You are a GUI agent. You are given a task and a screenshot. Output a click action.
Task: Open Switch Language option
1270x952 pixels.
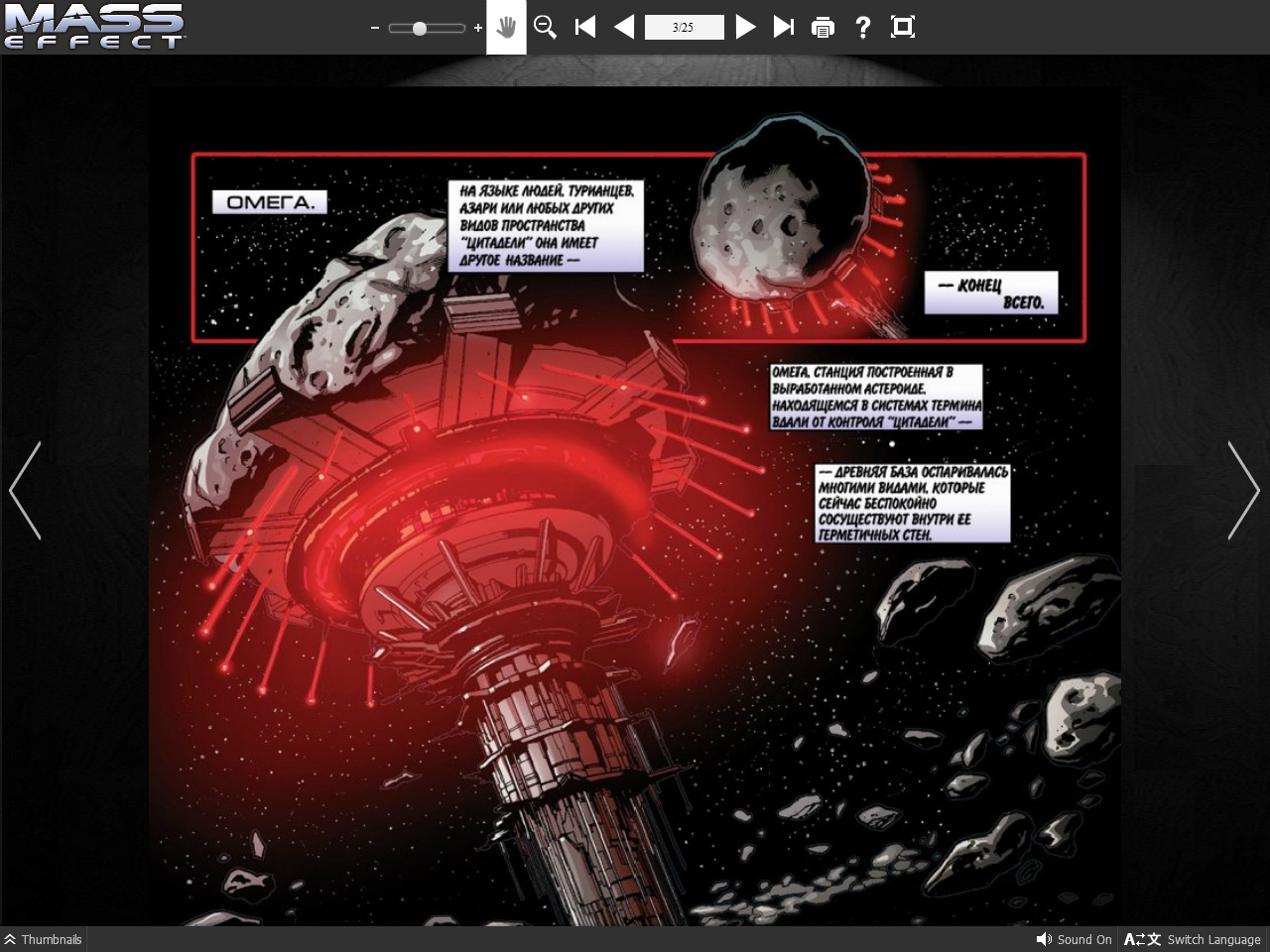coord(1193,939)
